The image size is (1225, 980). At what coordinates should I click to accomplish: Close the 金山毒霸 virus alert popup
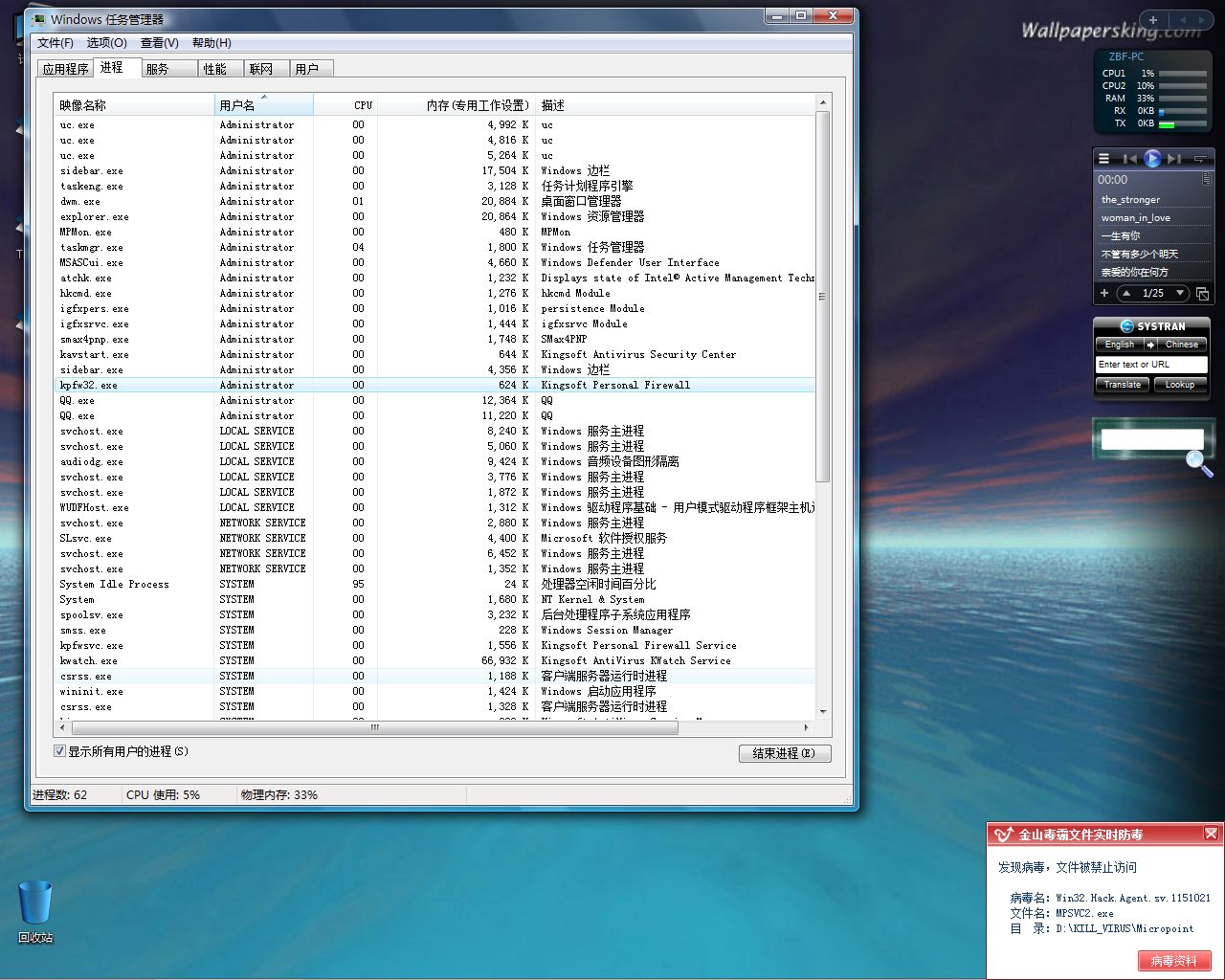(1211, 834)
